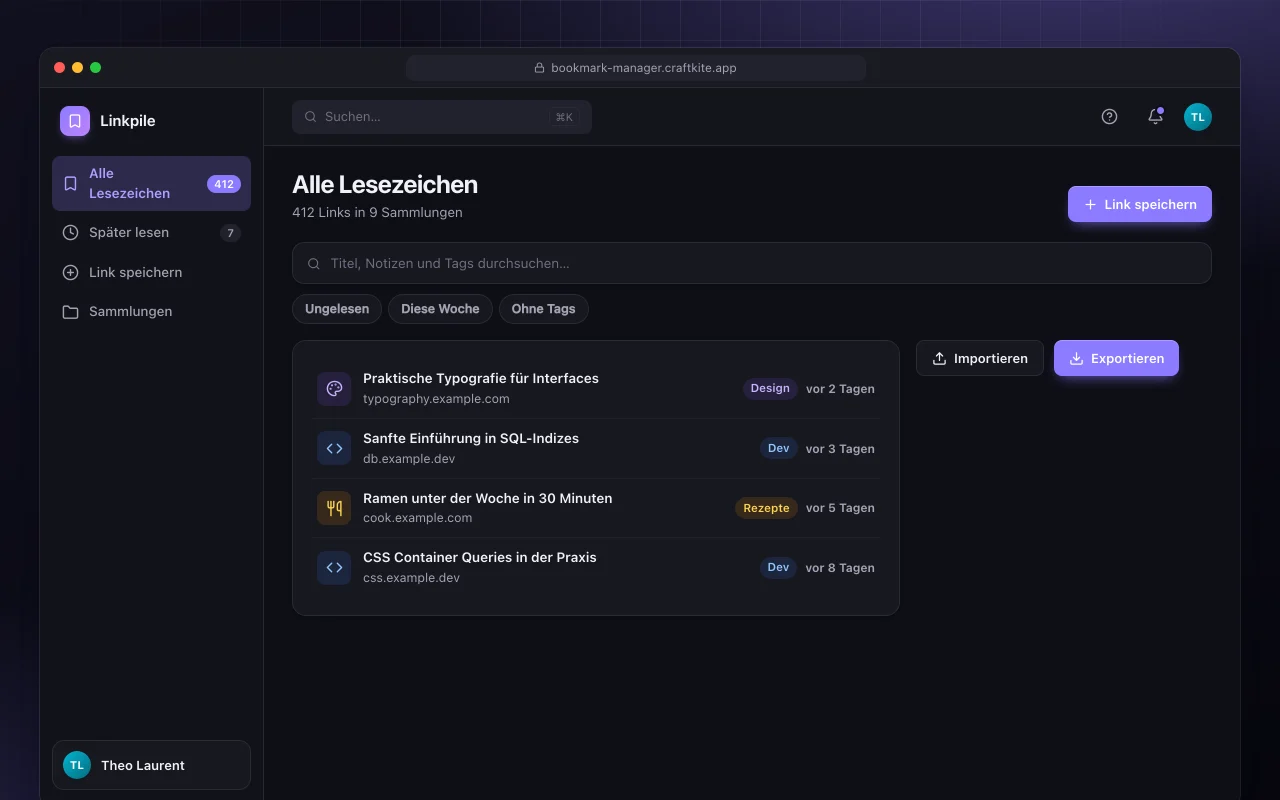
Task: Click the magnifier icon in top search
Action: pos(311,117)
